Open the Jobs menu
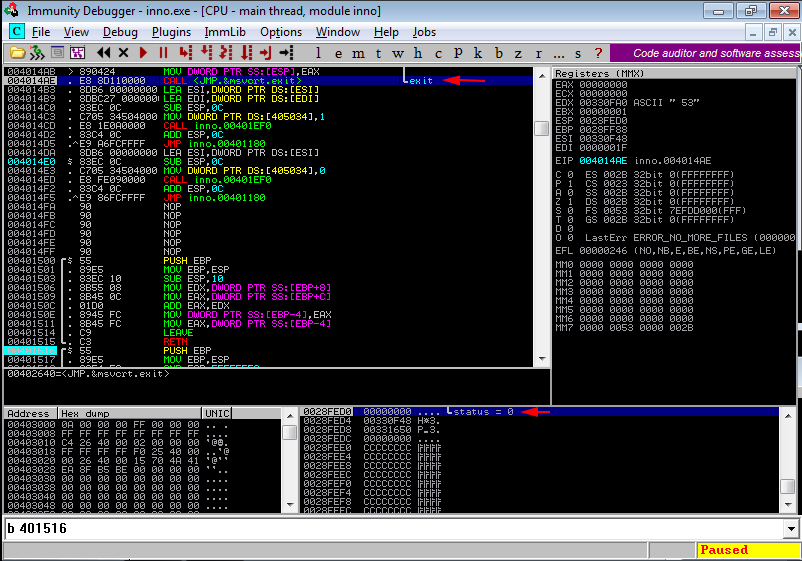The height and width of the screenshot is (561, 802). [x=424, y=32]
